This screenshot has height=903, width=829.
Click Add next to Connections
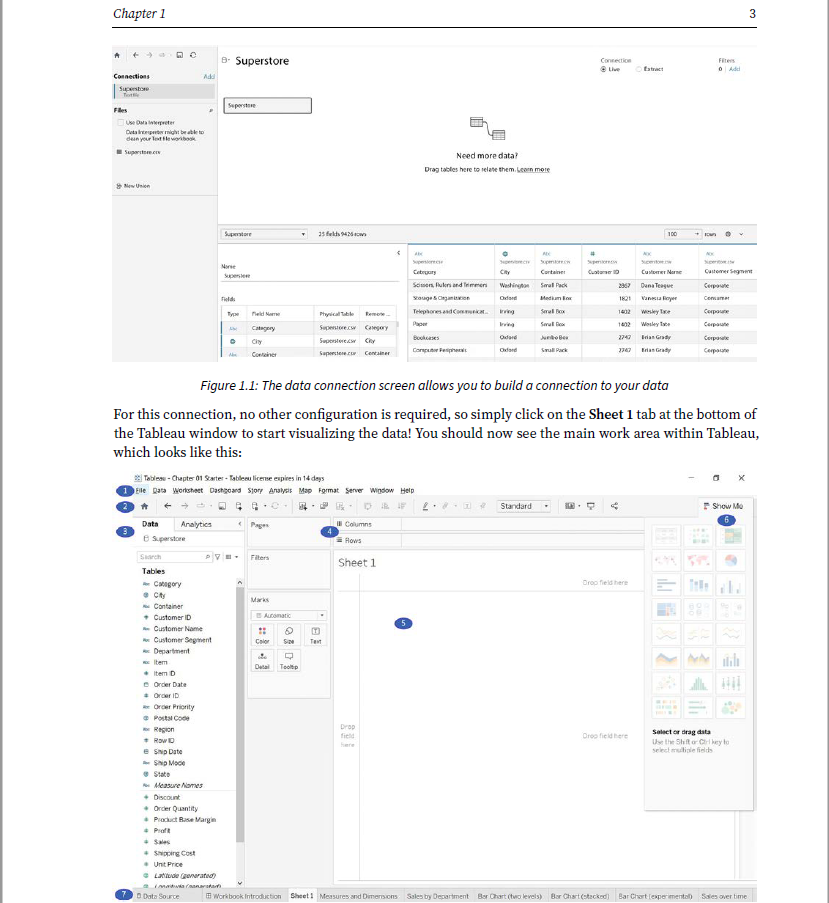coord(209,77)
